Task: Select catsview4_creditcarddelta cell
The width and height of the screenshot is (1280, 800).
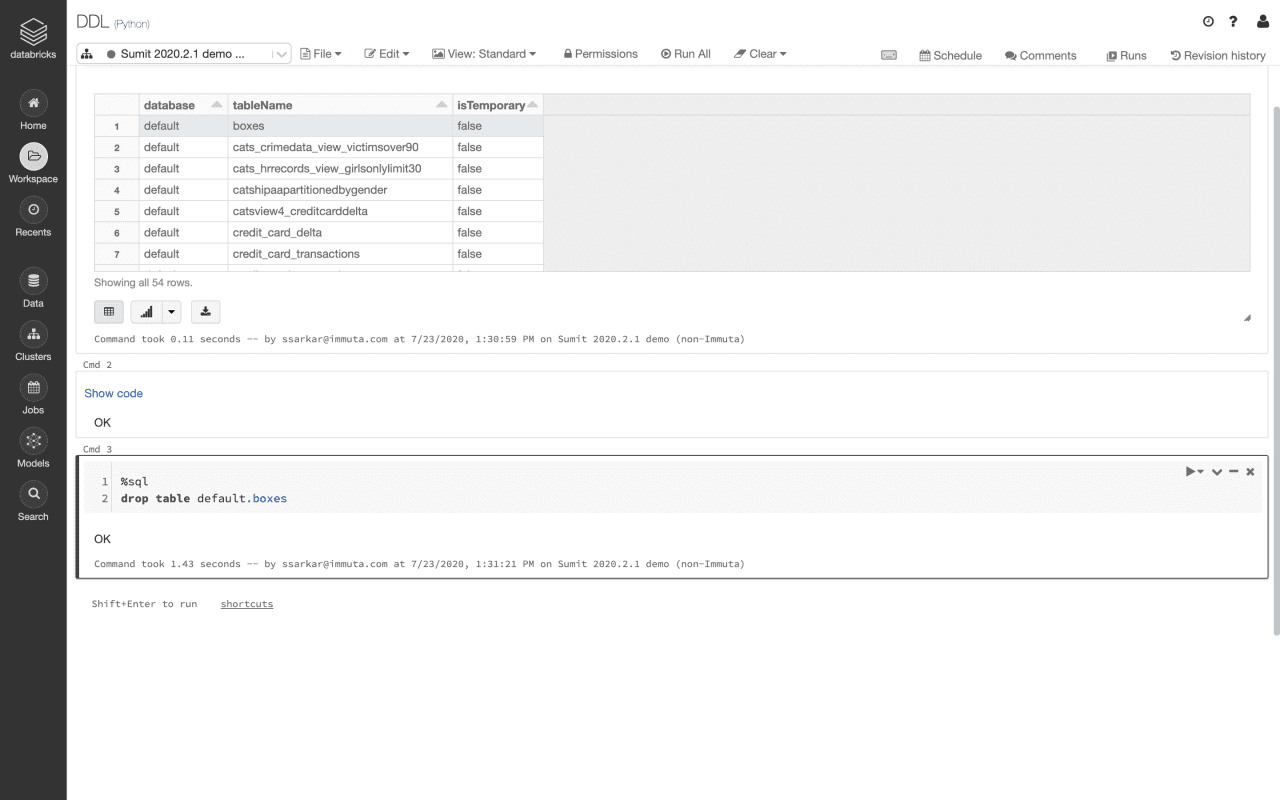Action: coord(340,211)
